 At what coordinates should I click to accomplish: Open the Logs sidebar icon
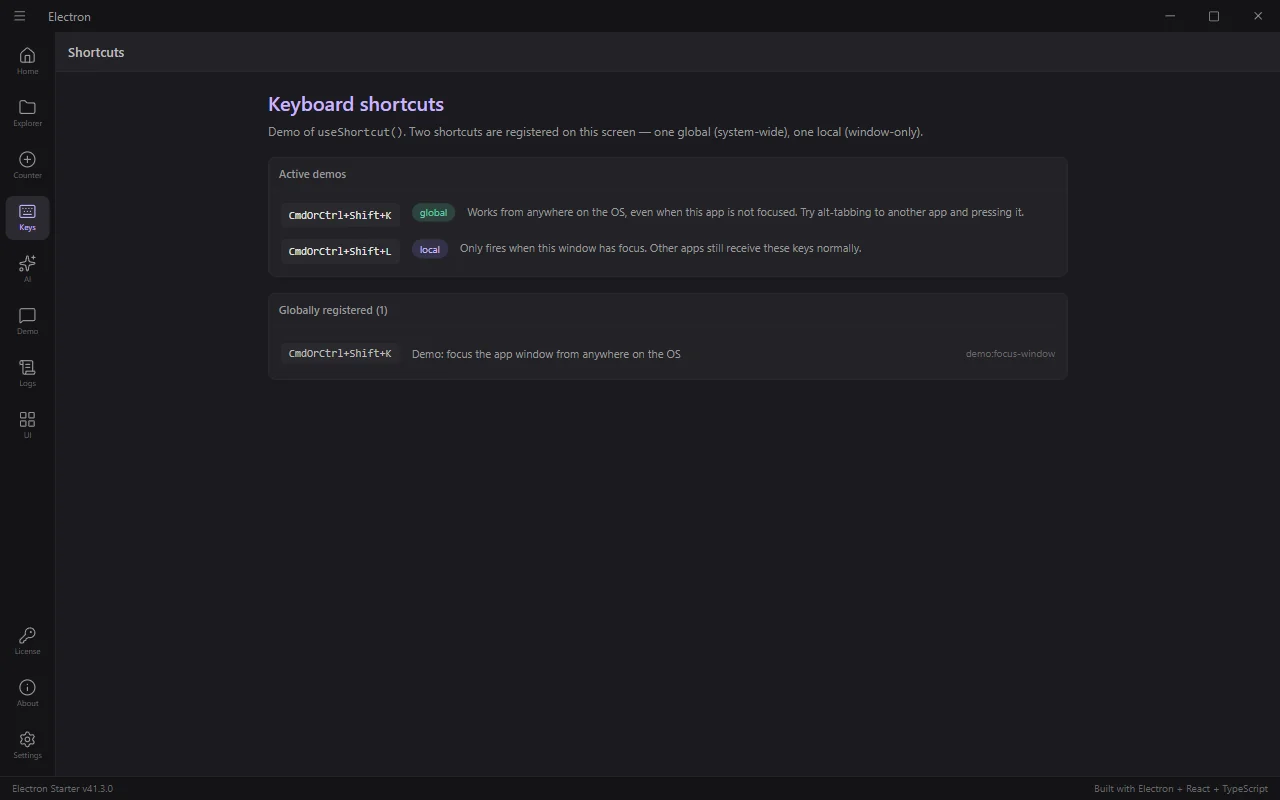[x=27, y=373]
